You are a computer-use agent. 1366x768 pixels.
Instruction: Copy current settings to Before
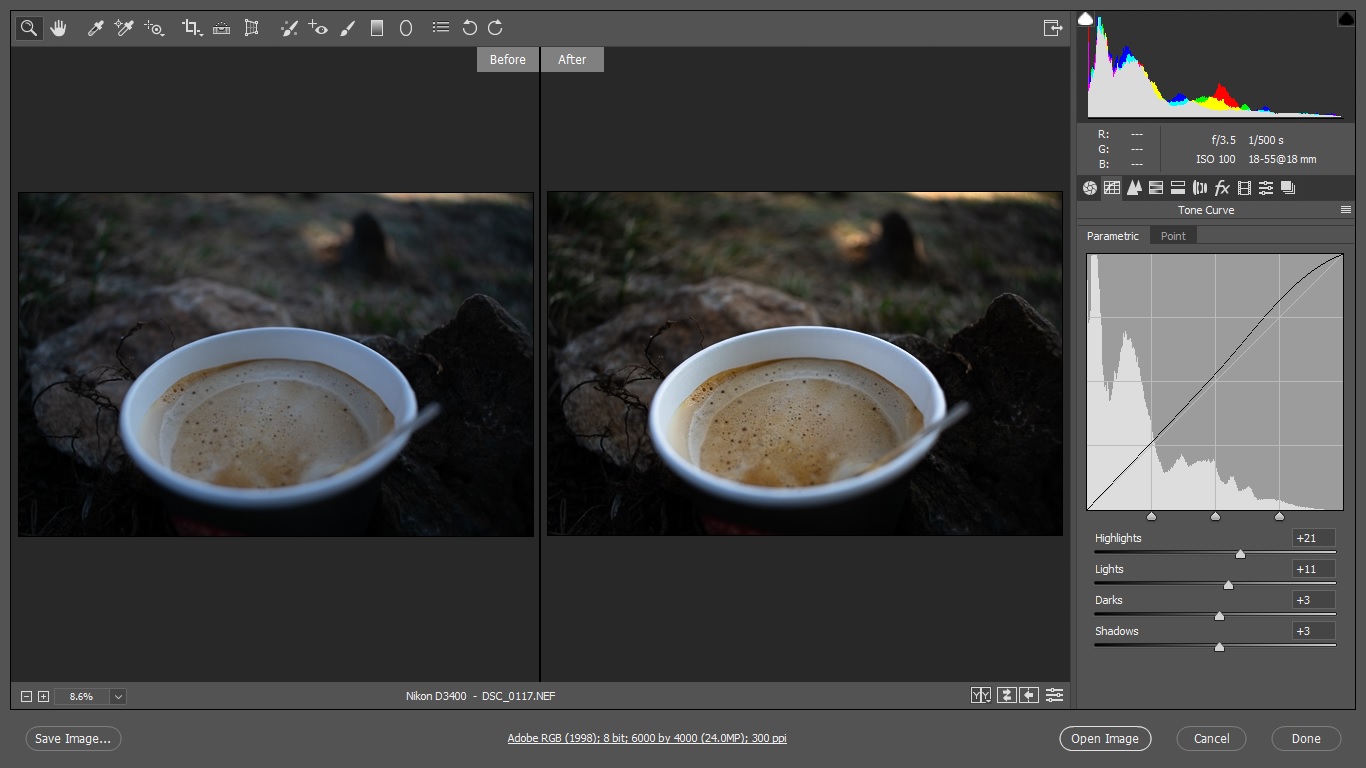pos(1029,695)
